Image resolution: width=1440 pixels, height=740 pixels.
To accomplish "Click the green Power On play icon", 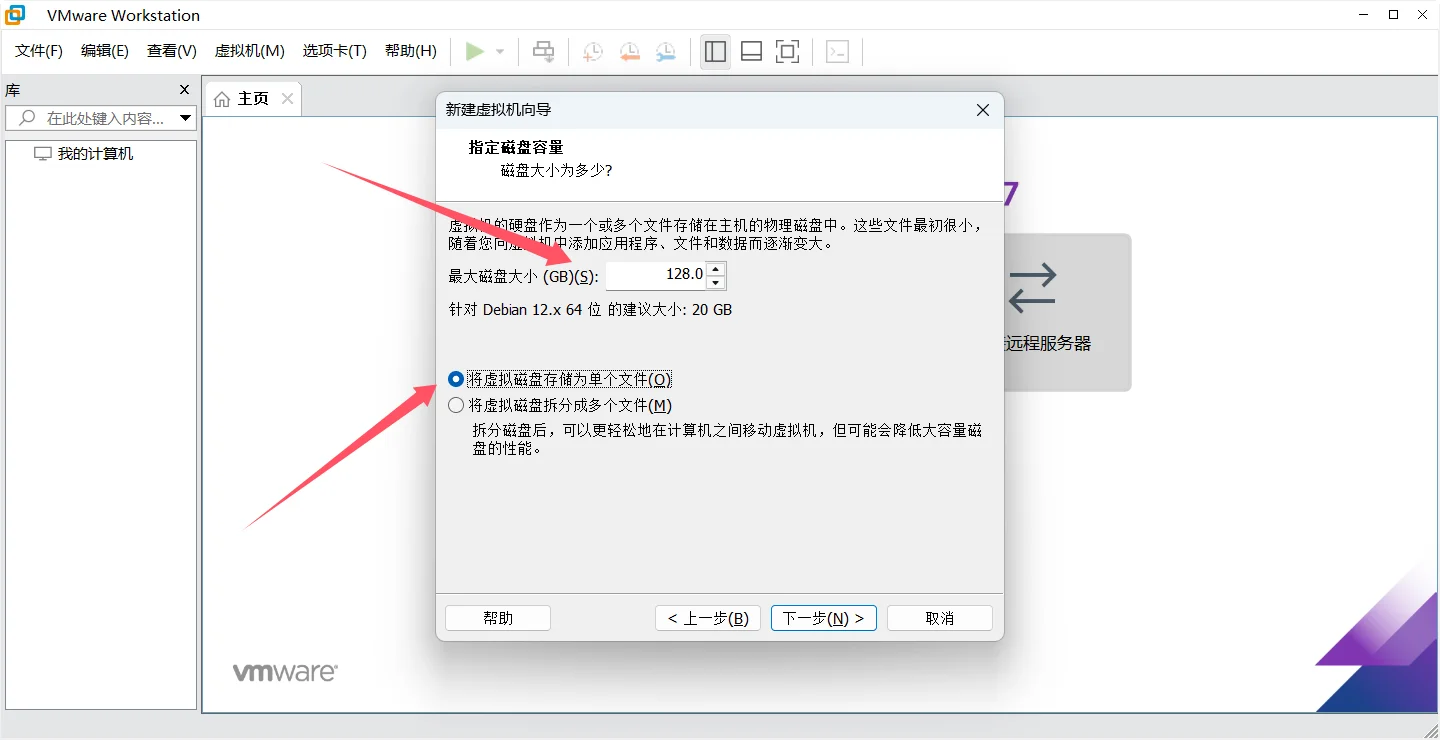I will pyautogui.click(x=475, y=51).
